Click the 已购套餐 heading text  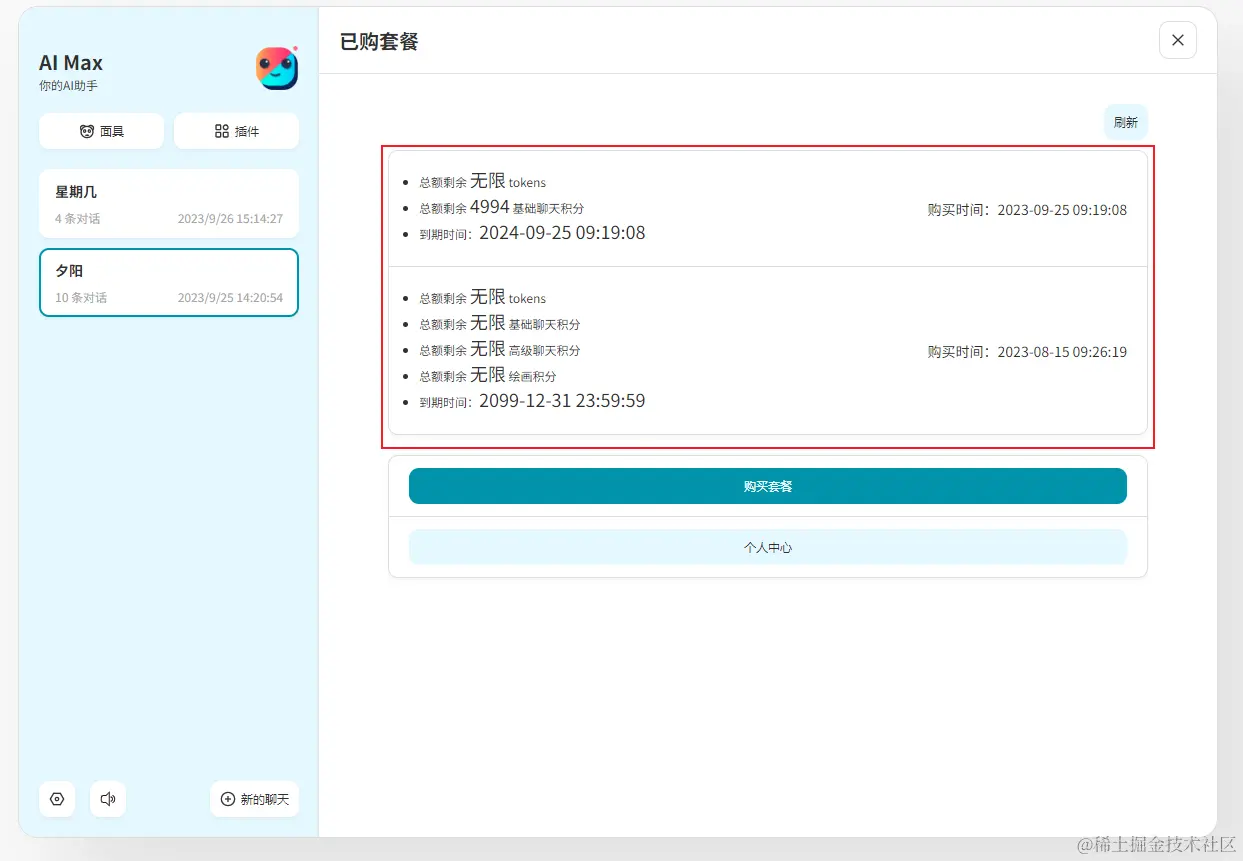[379, 41]
